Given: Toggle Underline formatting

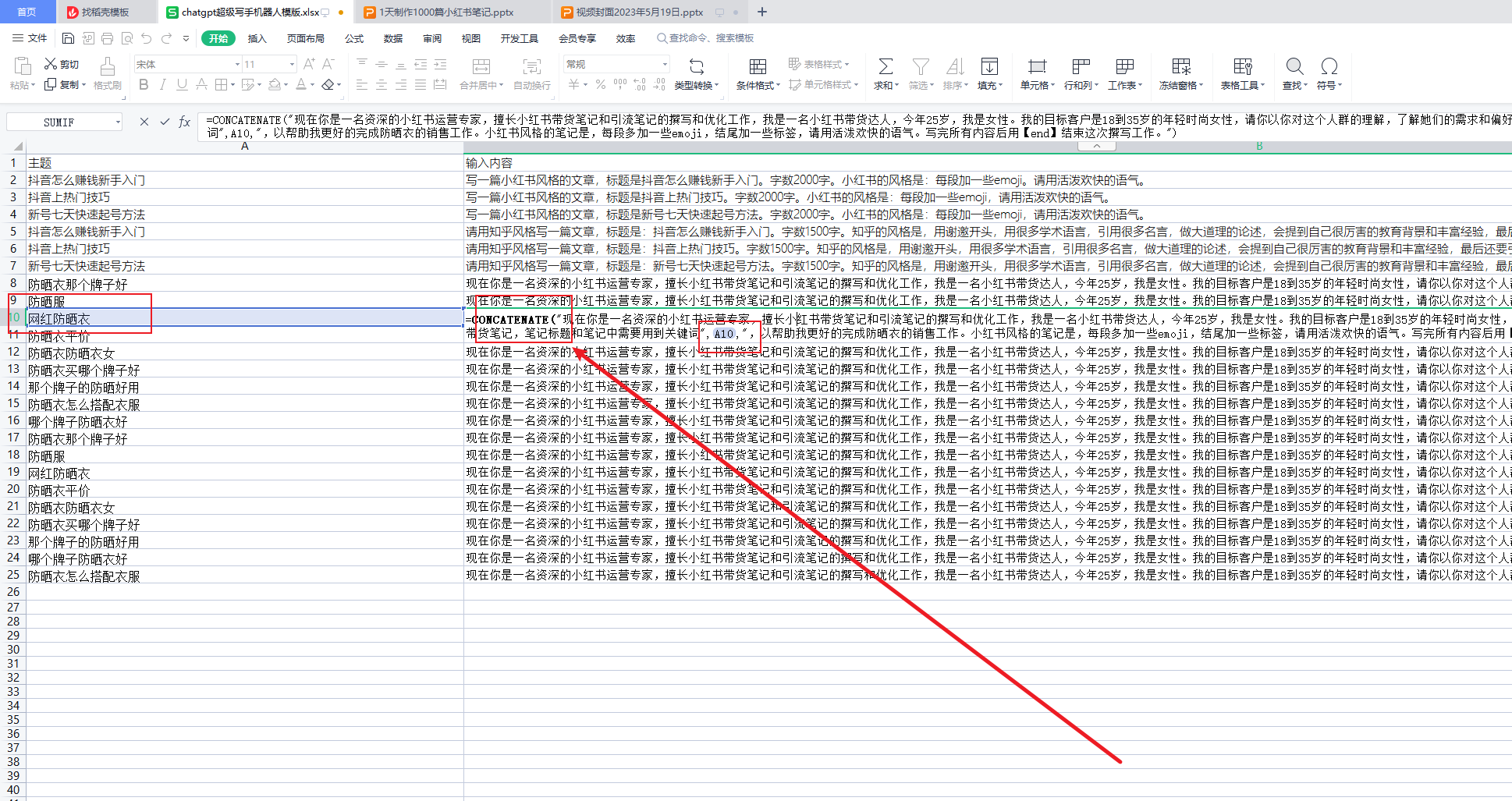Looking at the screenshot, I should pos(182,84).
